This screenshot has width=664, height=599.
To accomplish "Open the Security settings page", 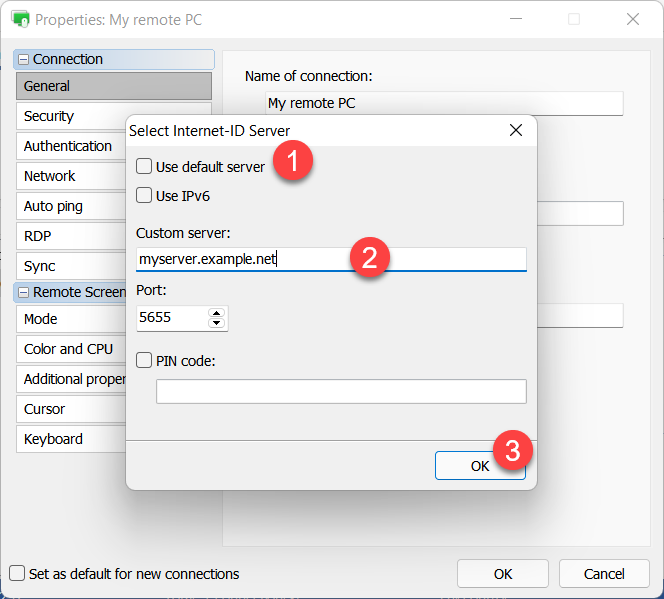I will click(x=49, y=116).
